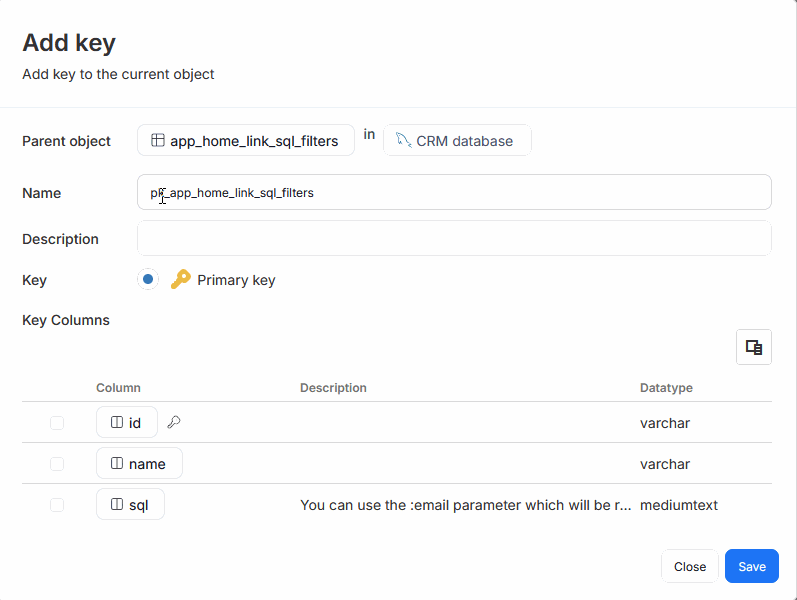Click the column icon in the id chip
The image size is (797, 600).
click(117, 423)
